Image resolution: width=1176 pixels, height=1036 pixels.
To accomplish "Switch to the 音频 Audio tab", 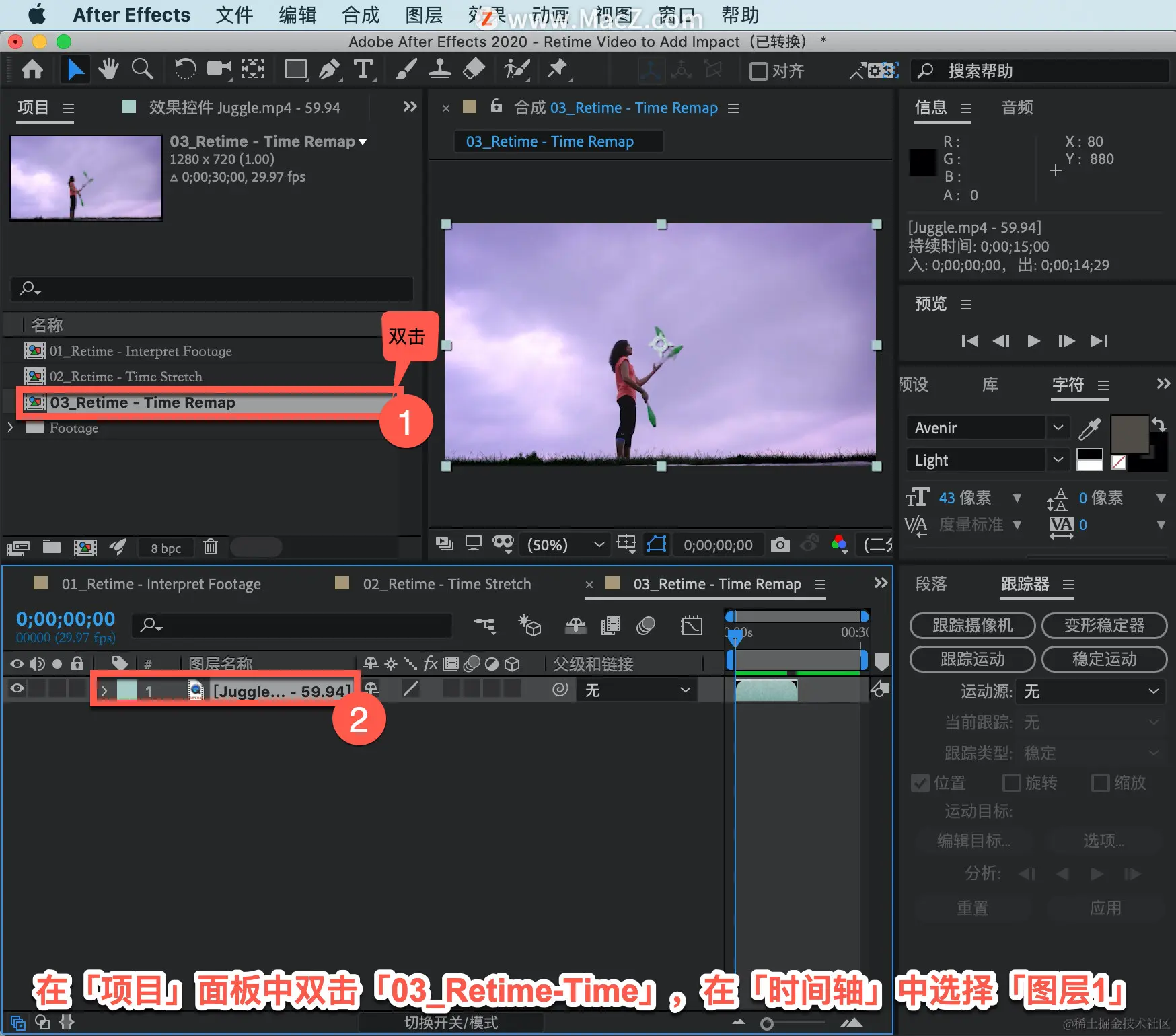I will click(x=1017, y=107).
